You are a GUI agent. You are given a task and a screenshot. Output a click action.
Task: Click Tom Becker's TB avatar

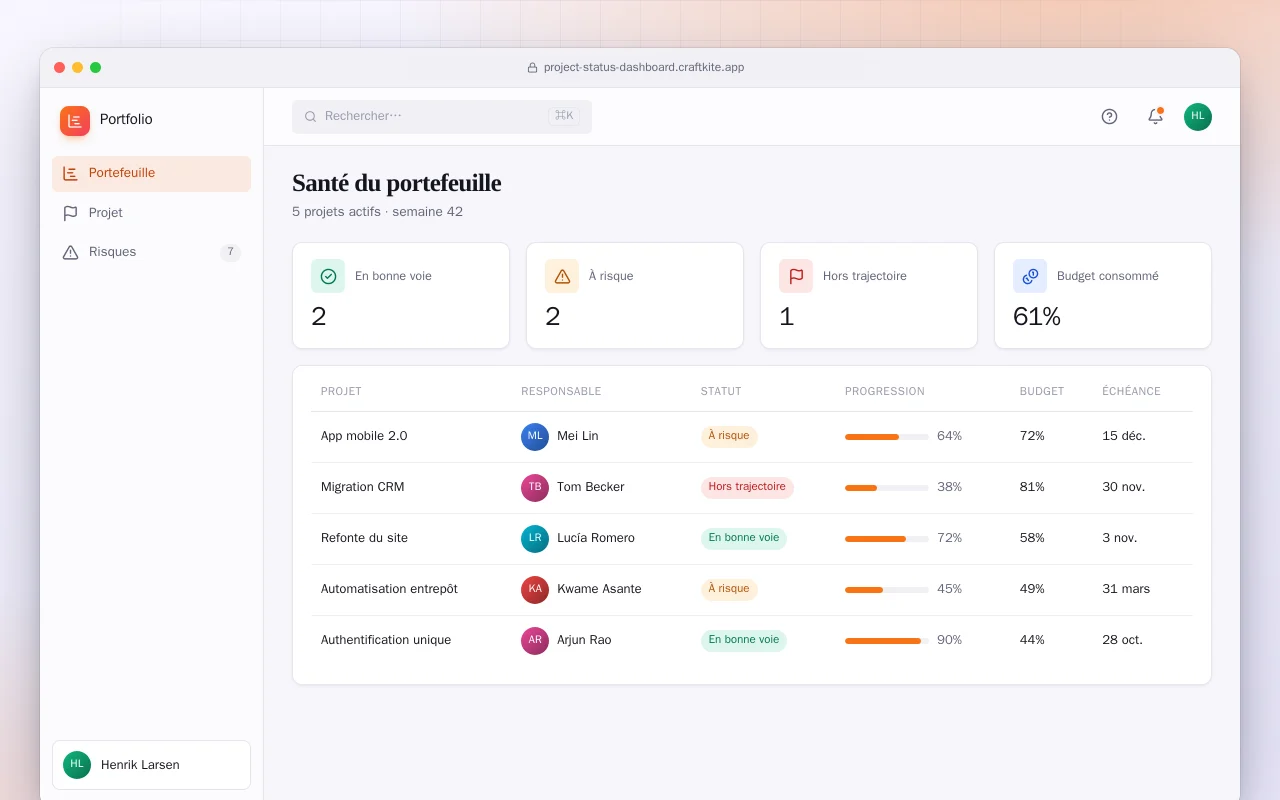coord(535,488)
